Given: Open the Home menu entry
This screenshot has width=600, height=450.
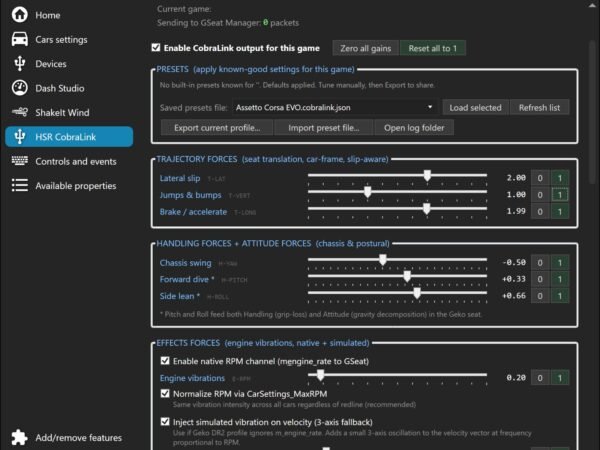Looking at the screenshot, I should click(48, 15).
